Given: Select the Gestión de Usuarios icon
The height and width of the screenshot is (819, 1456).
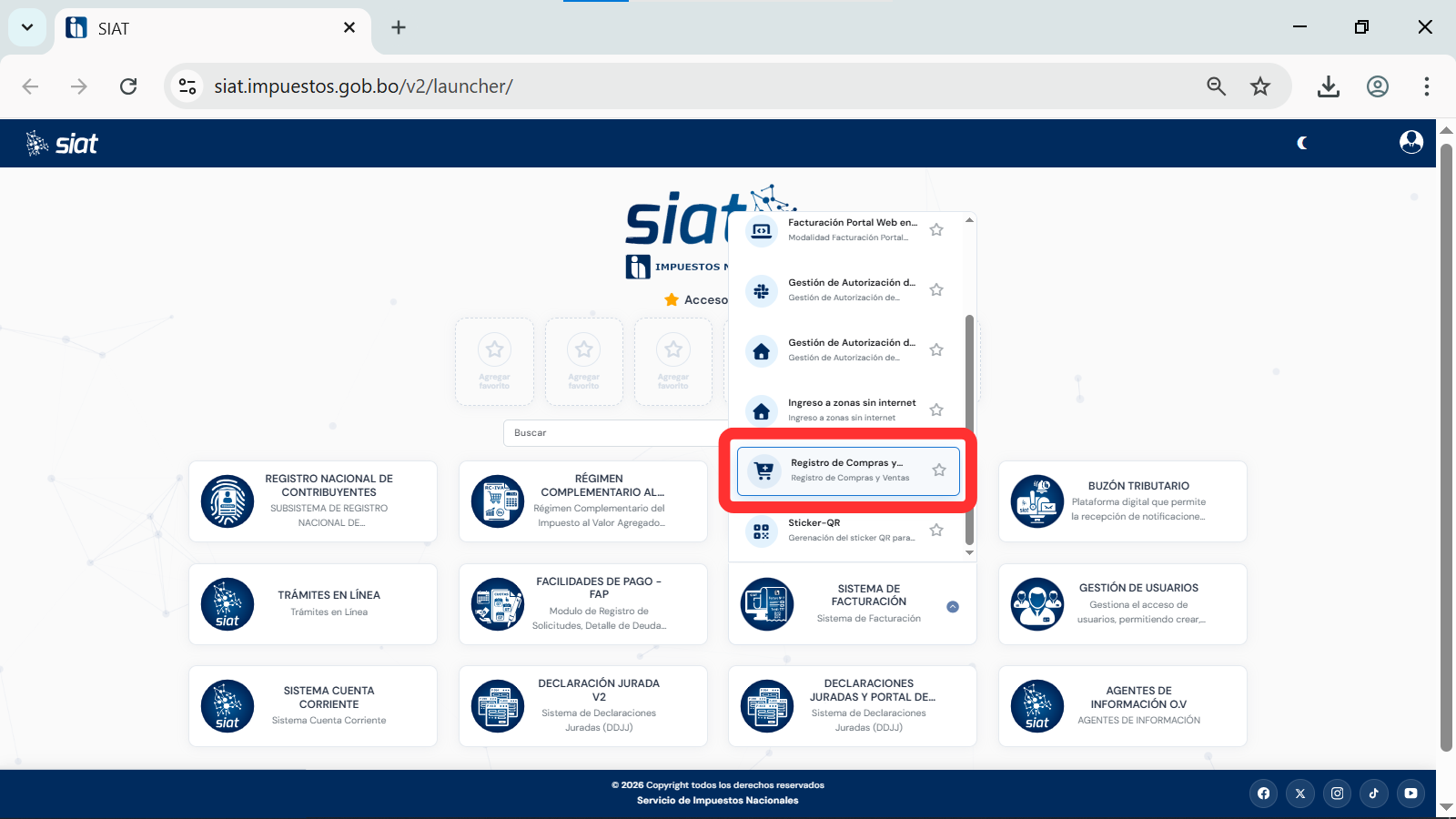Looking at the screenshot, I should pyautogui.click(x=1038, y=604).
